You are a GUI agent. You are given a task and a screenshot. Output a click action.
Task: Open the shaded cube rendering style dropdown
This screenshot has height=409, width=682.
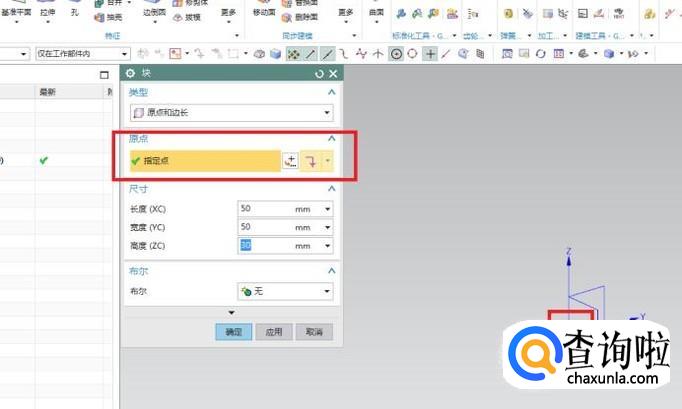622,54
